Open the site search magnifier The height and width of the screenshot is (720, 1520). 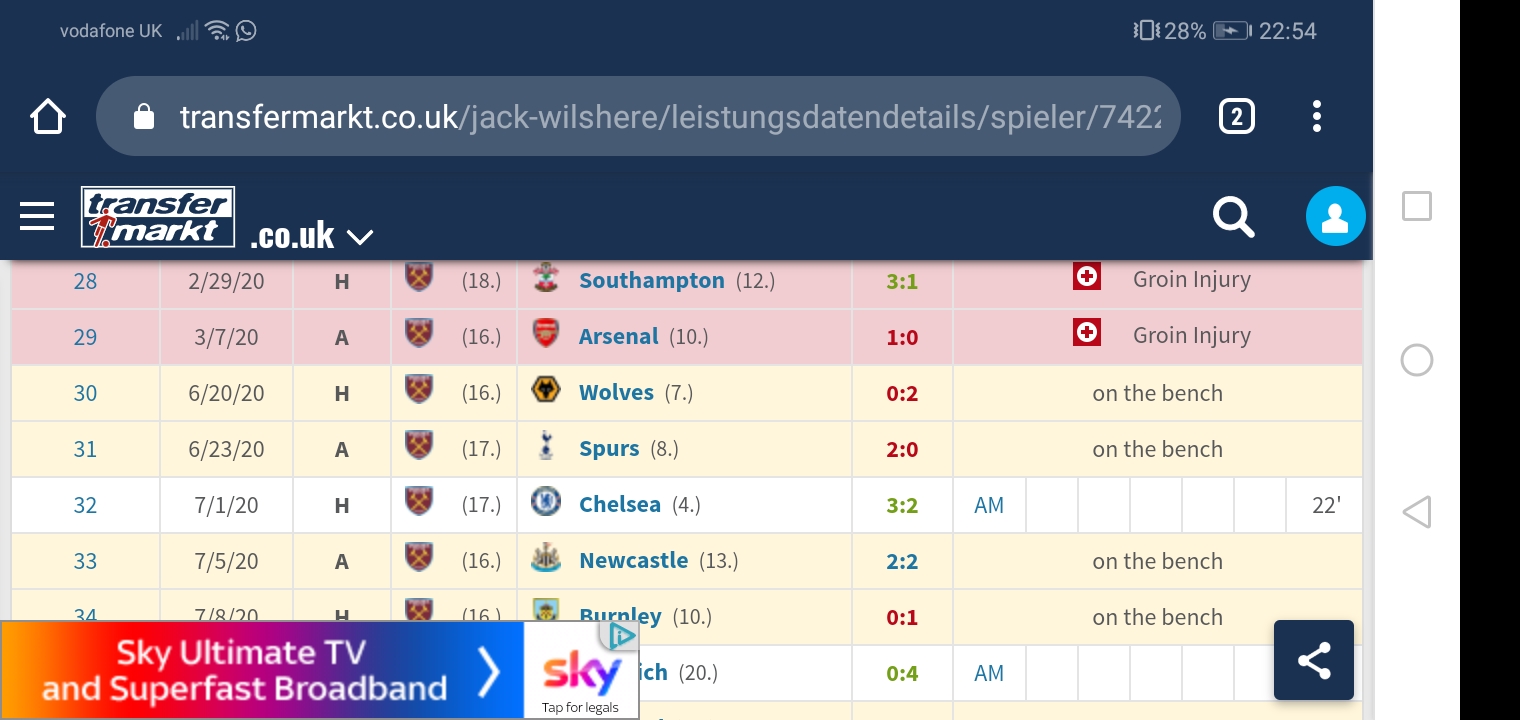(x=1233, y=216)
